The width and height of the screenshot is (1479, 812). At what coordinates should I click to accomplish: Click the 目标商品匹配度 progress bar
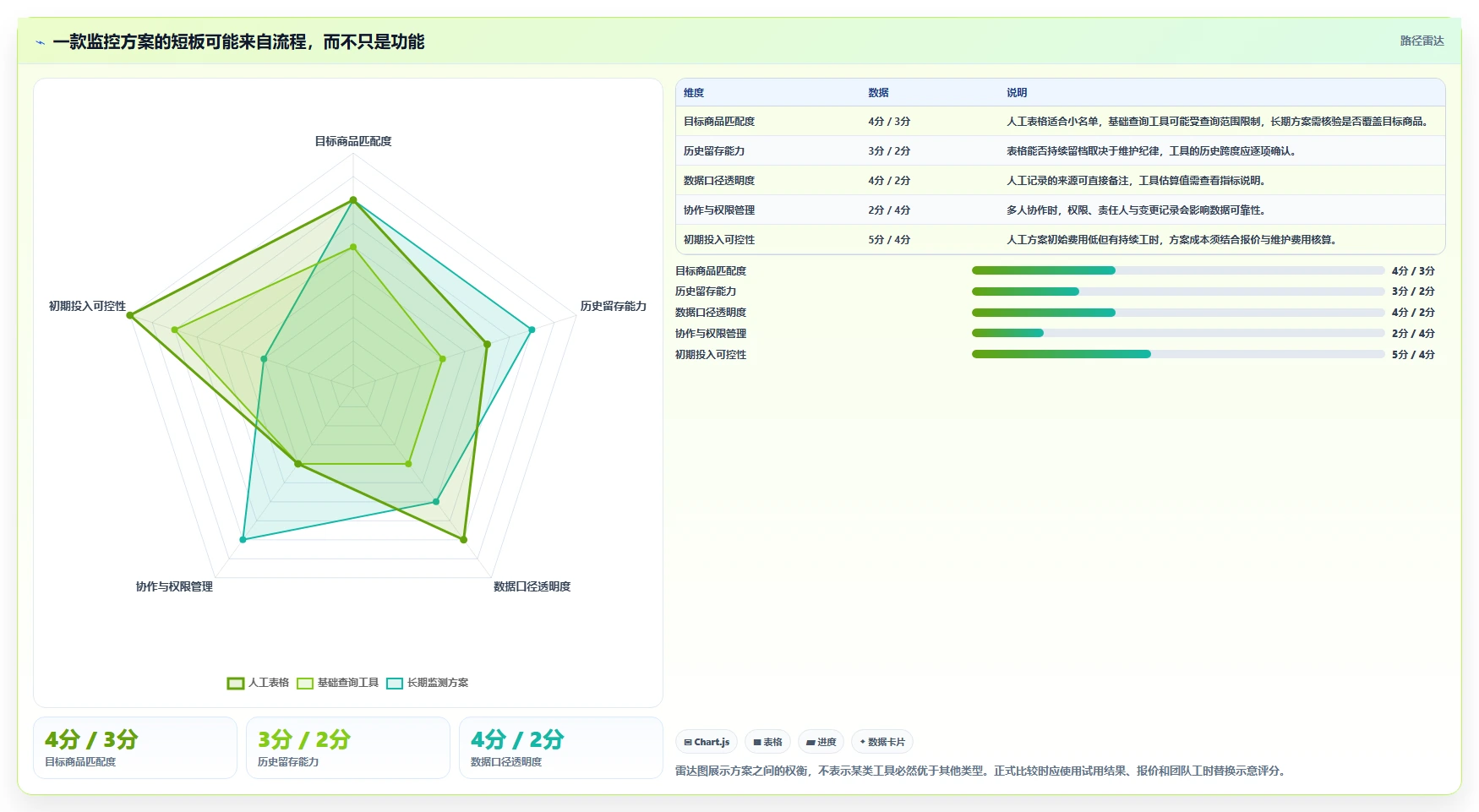coord(1178,270)
